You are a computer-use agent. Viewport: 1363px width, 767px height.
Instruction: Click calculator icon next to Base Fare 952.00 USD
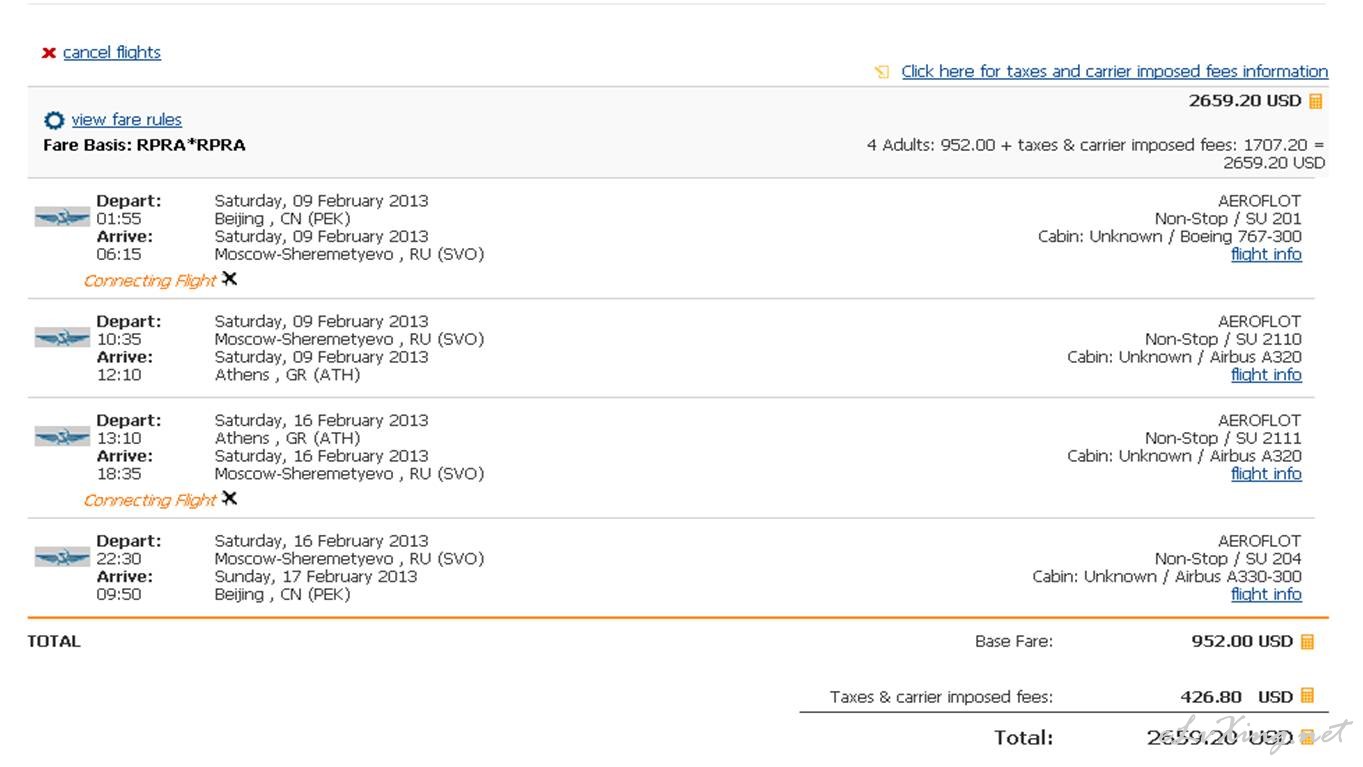coord(1307,642)
